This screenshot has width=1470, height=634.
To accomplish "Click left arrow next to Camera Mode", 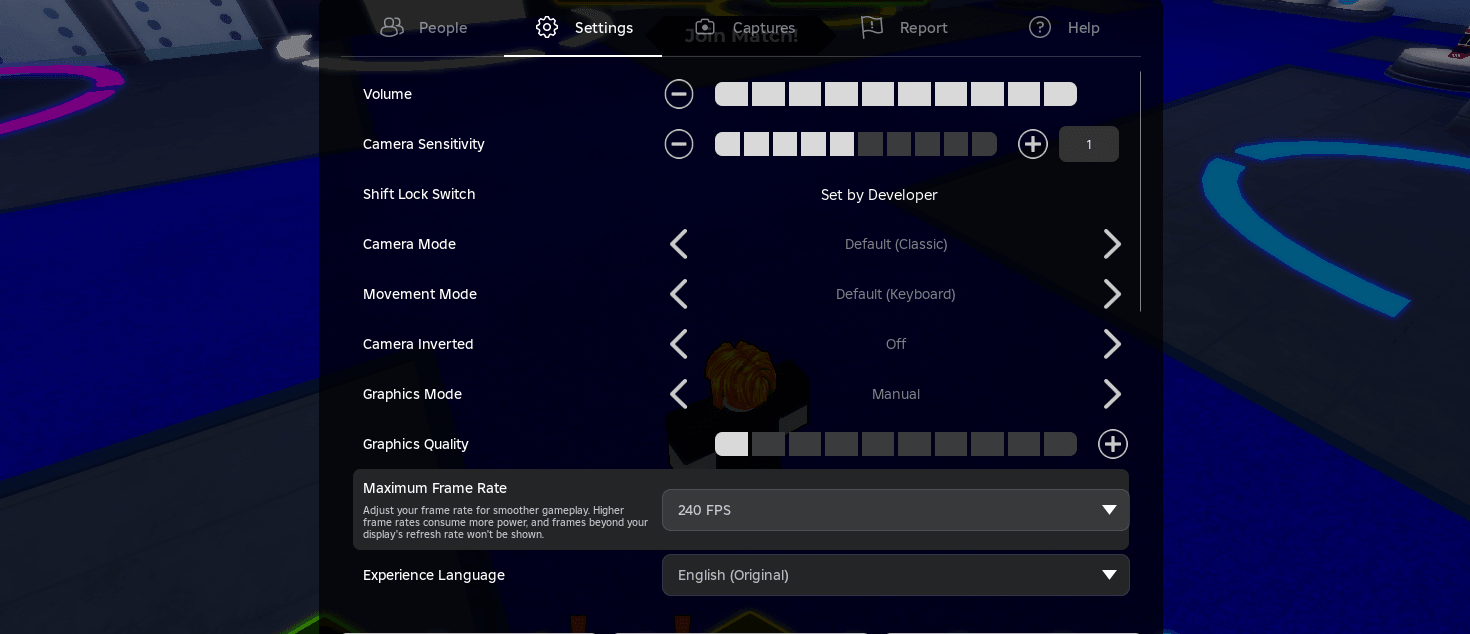I will (x=679, y=244).
